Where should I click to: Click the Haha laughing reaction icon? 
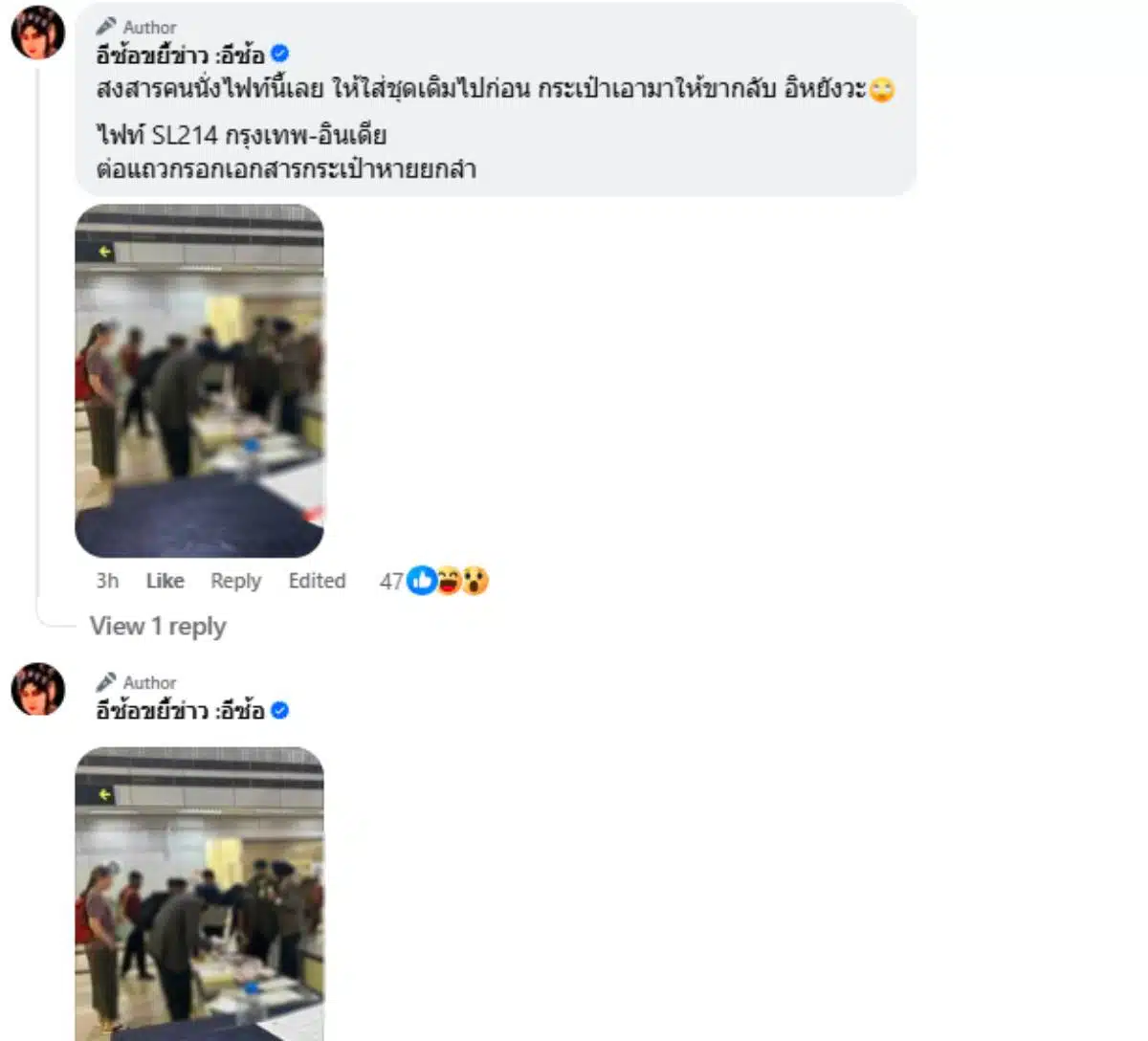click(448, 580)
